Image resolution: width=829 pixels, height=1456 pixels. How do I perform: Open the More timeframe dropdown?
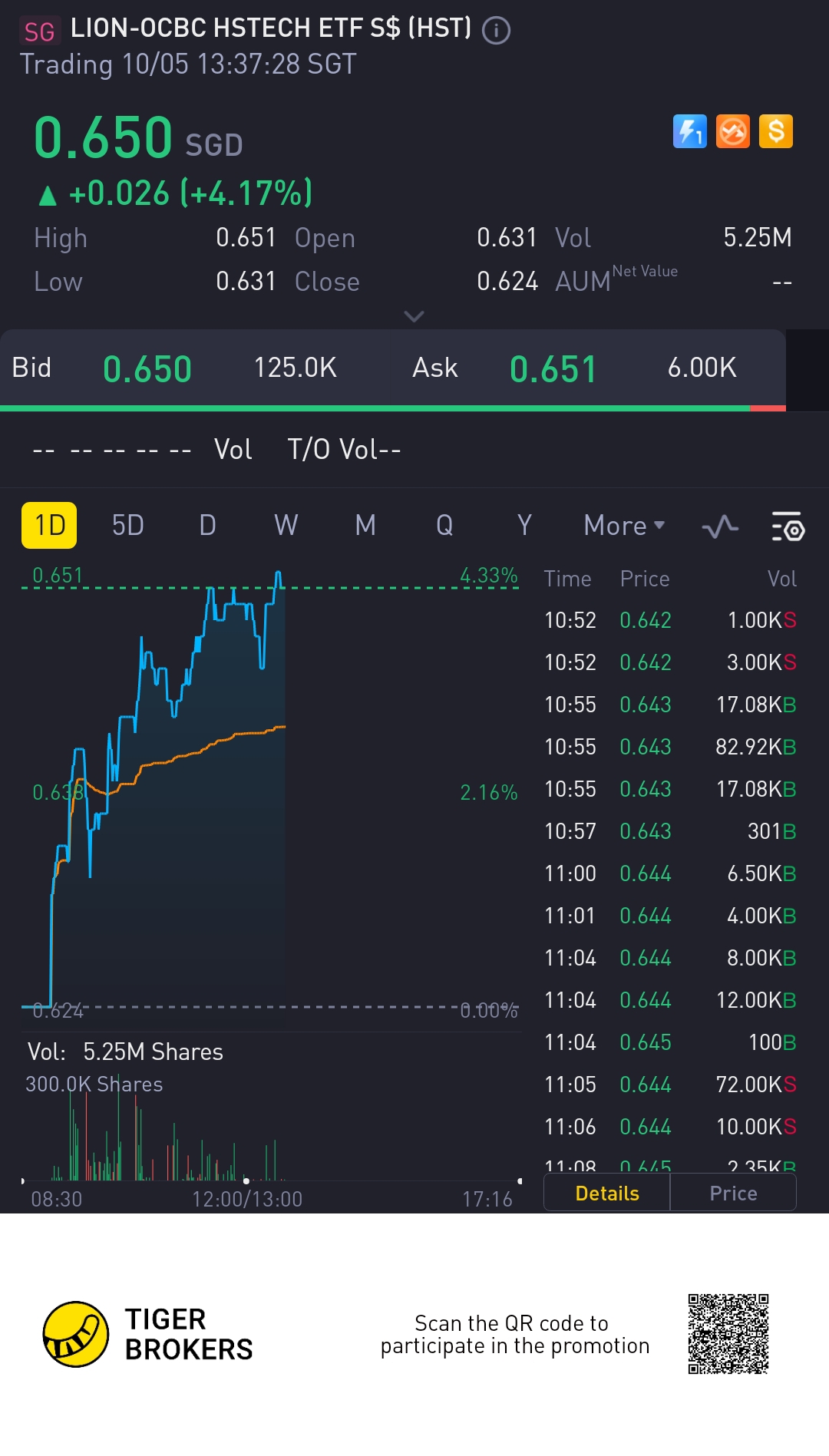click(x=624, y=526)
